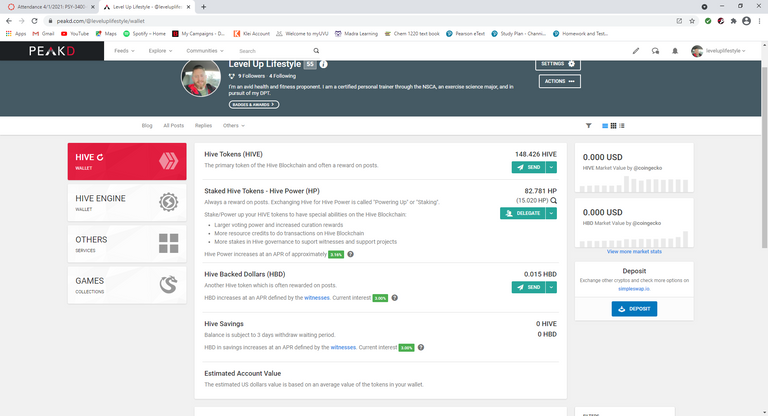Switch to Attendance 4/1/2021 browser tab
The height and width of the screenshot is (416, 768).
coord(49,7)
